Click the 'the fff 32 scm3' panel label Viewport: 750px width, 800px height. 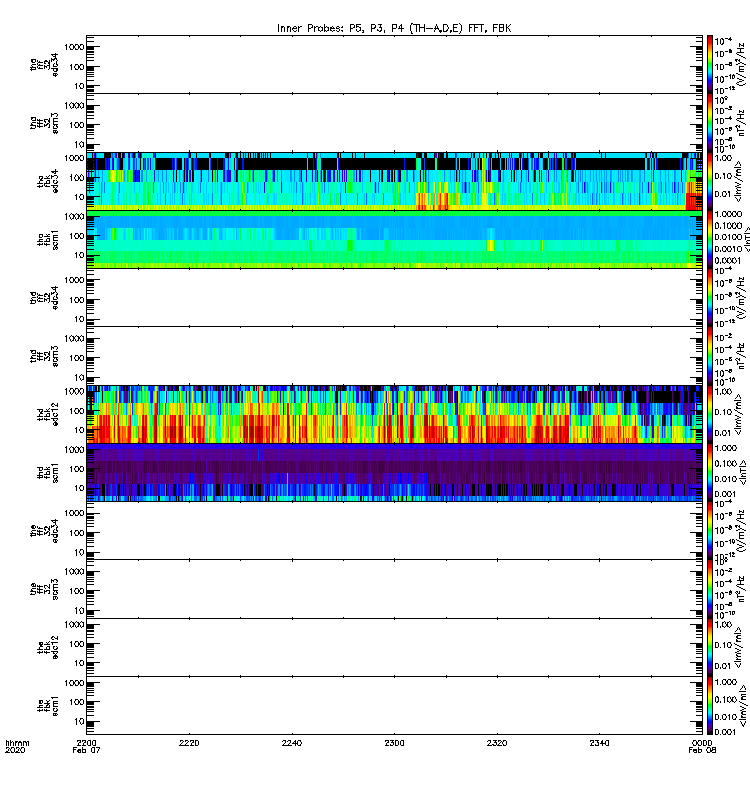coord(44,589)
